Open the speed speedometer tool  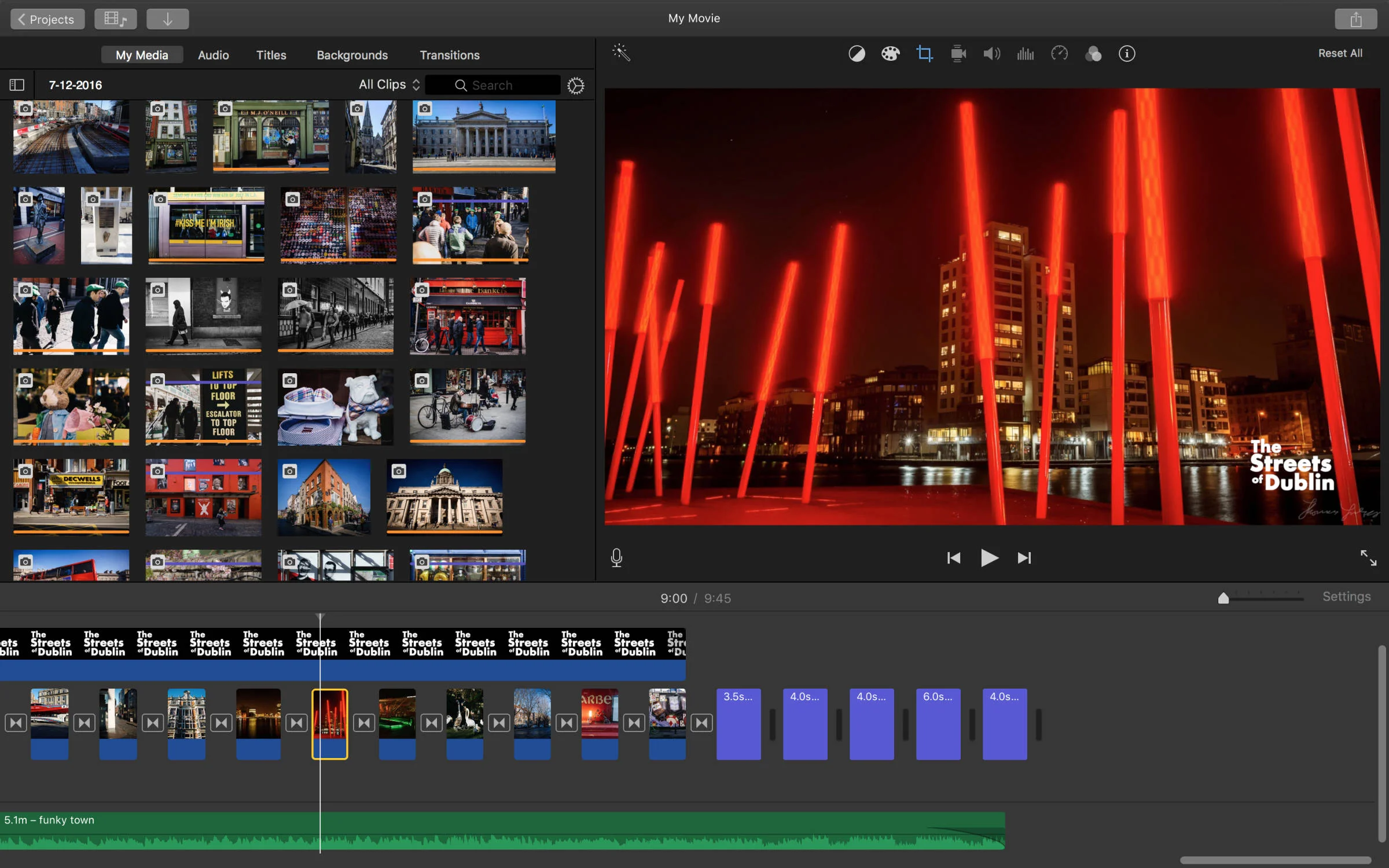pos(1059,54)
